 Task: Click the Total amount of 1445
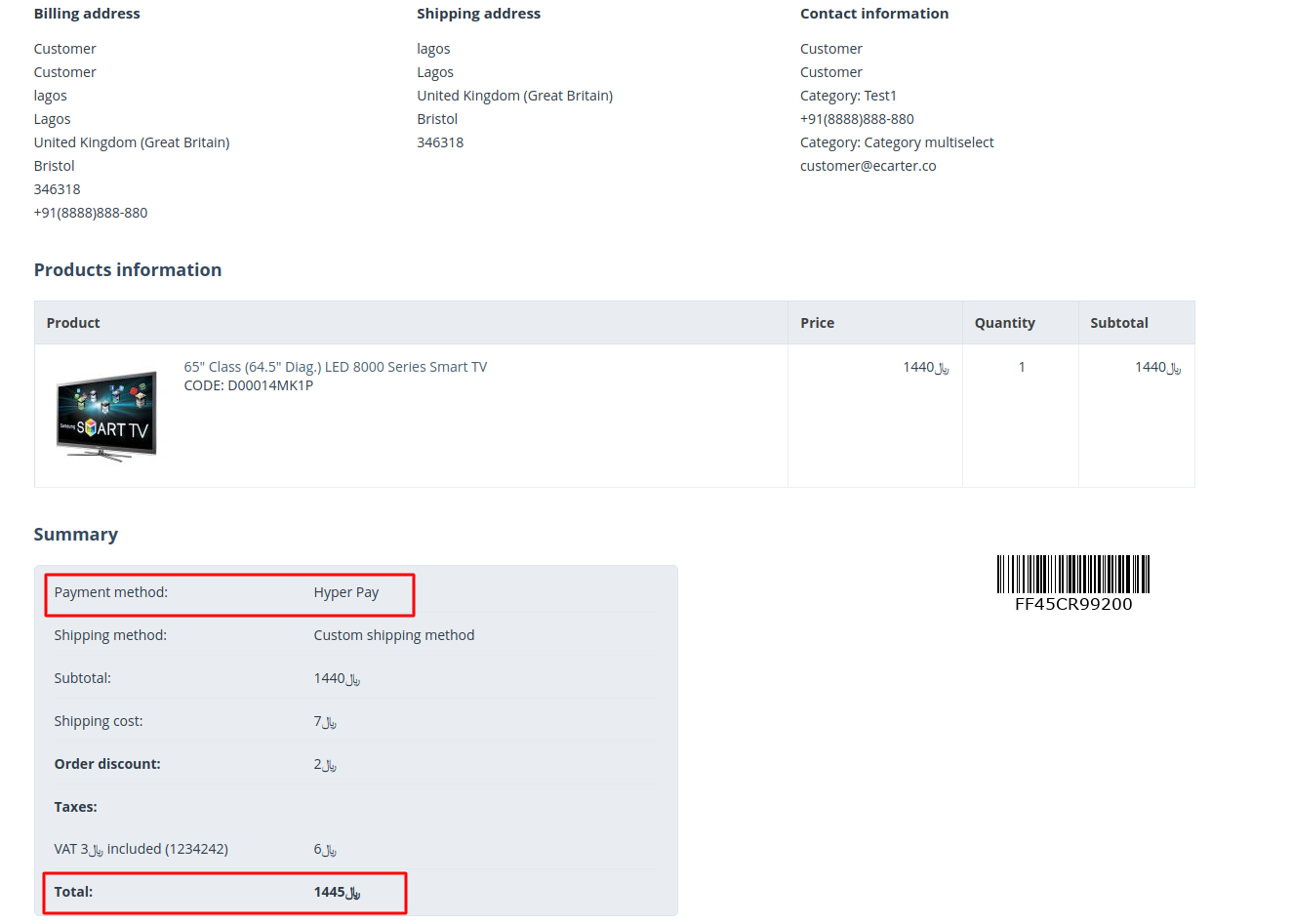pyautogui.click(x=337, y=892)
